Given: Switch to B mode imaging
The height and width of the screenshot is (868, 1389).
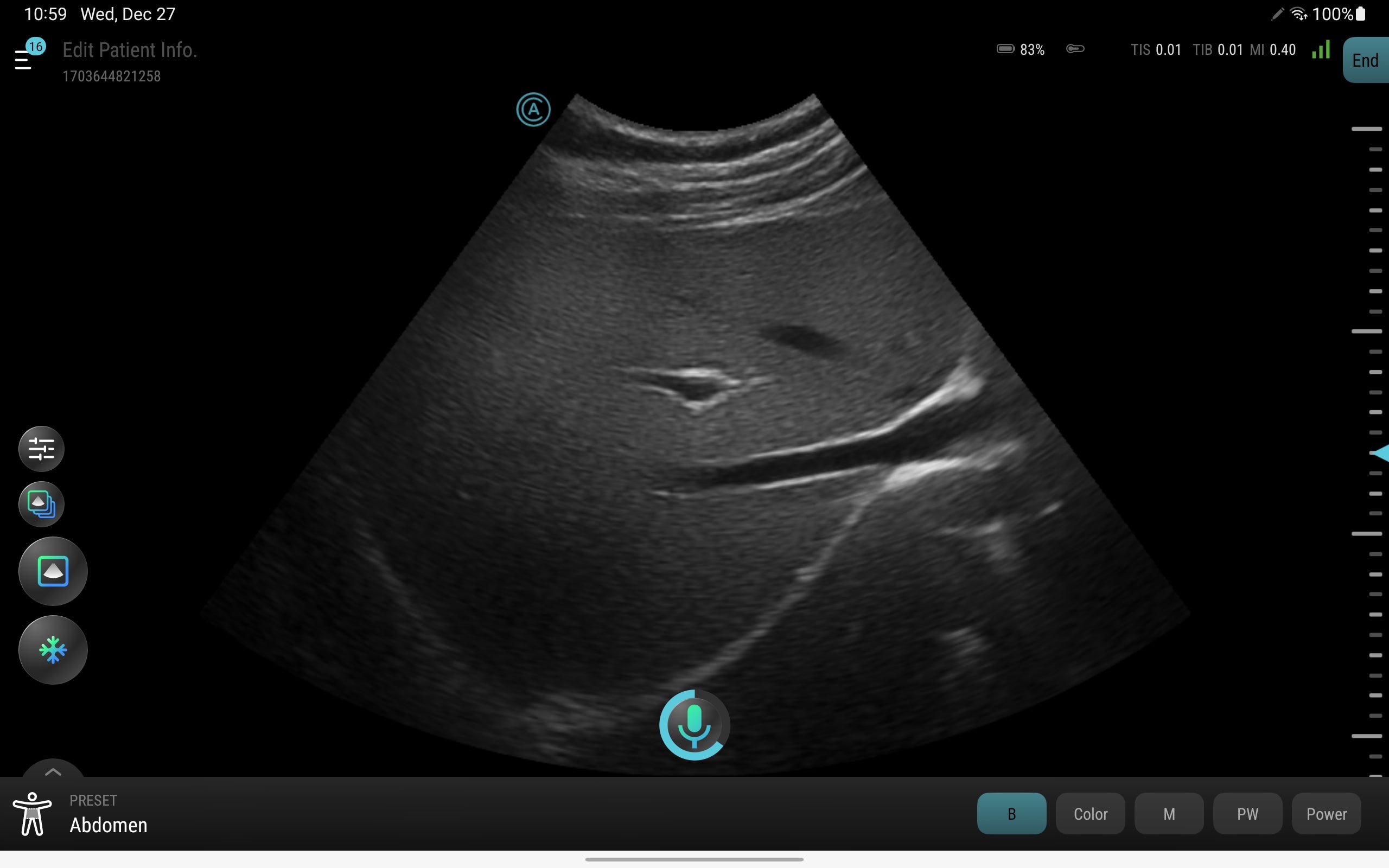Looking at the screenshot, I should pyautogui.click(x=1011, y=813).
